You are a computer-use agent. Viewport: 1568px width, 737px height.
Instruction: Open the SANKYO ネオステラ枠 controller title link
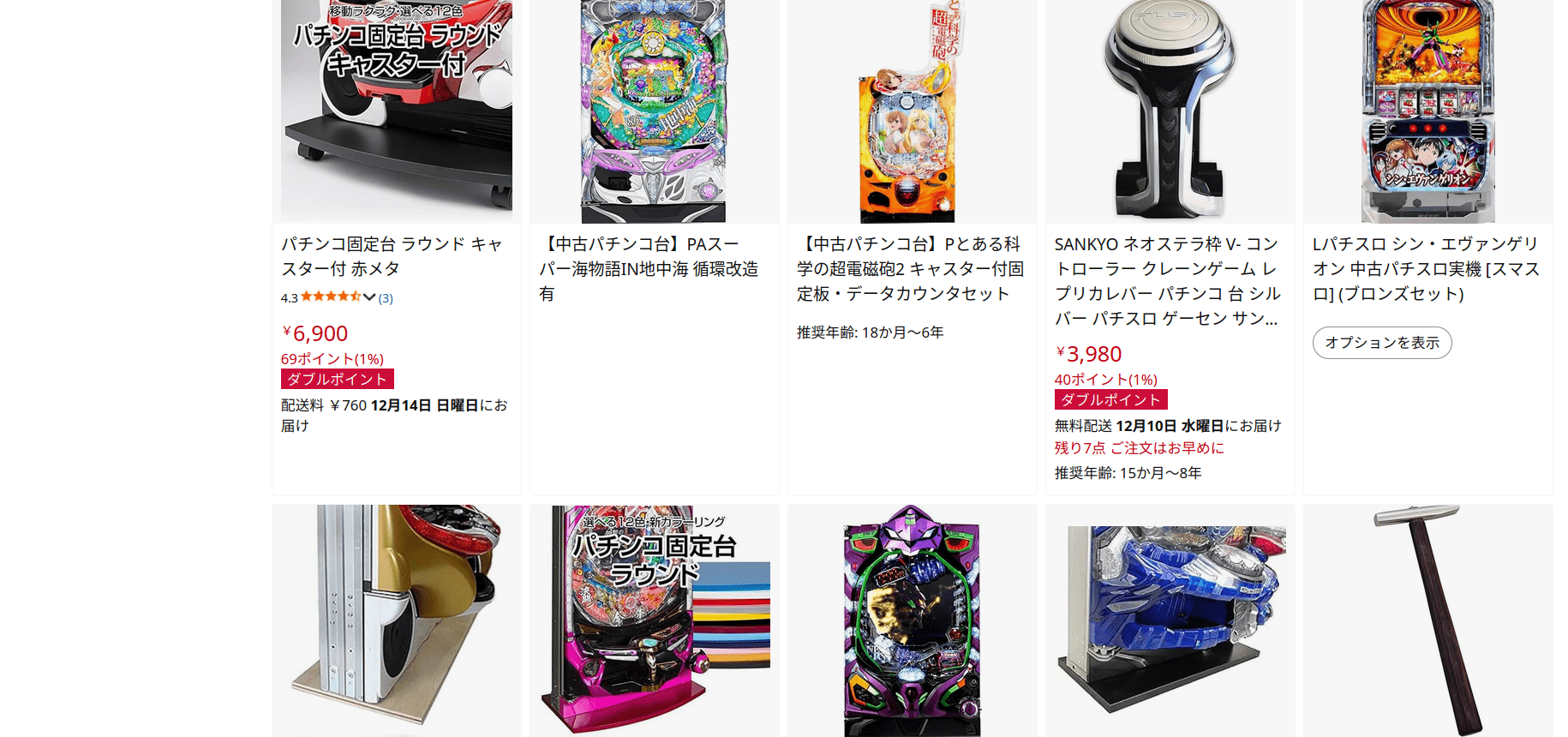1167,281
